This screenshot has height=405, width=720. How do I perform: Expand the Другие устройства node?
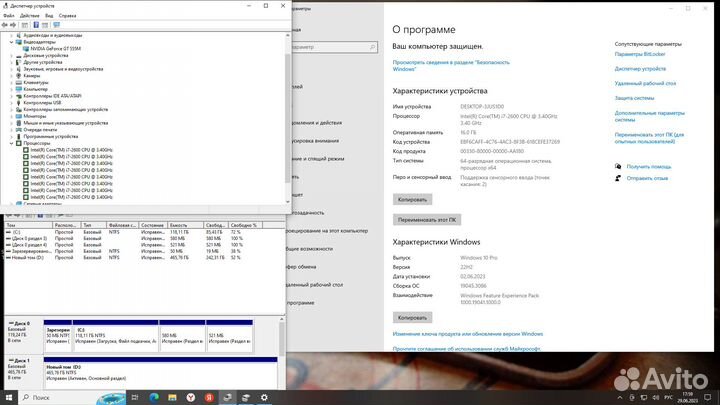click(x=11, y=62)
